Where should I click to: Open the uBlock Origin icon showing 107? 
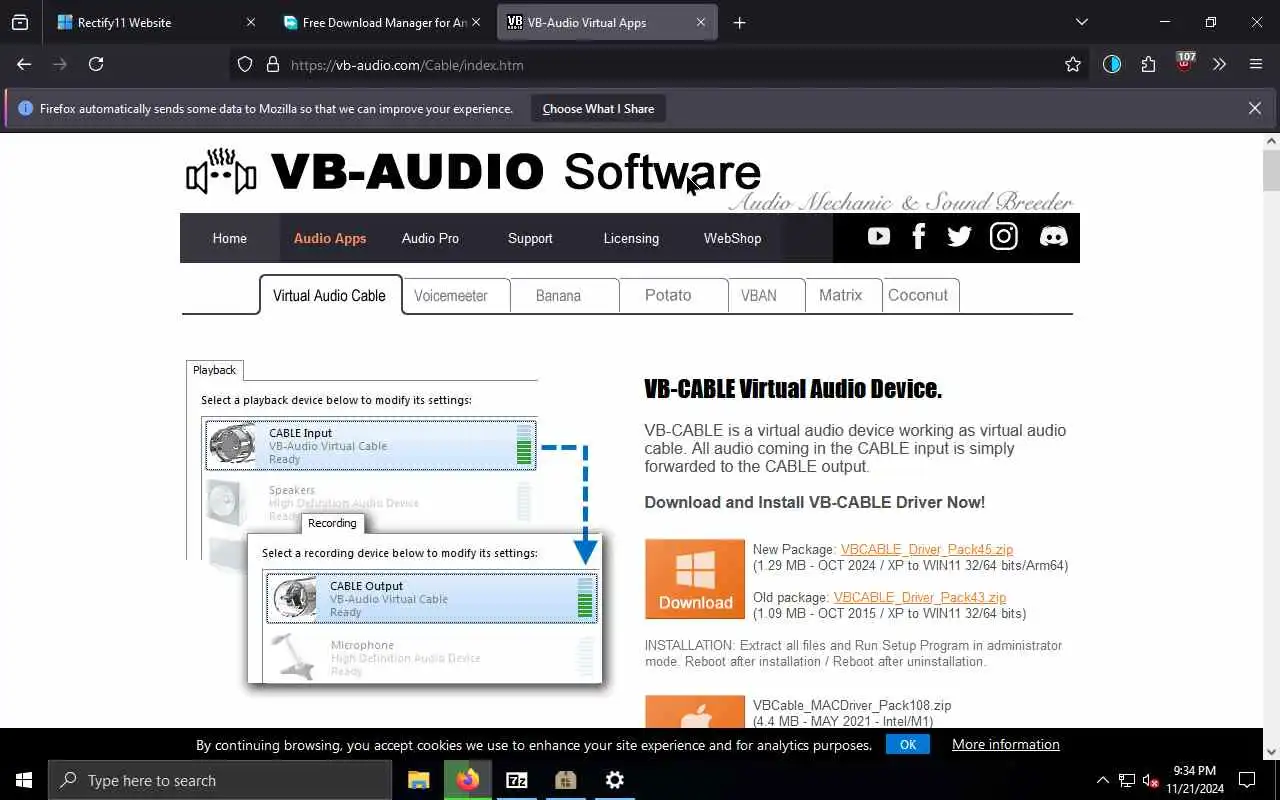pos(1185,63)
